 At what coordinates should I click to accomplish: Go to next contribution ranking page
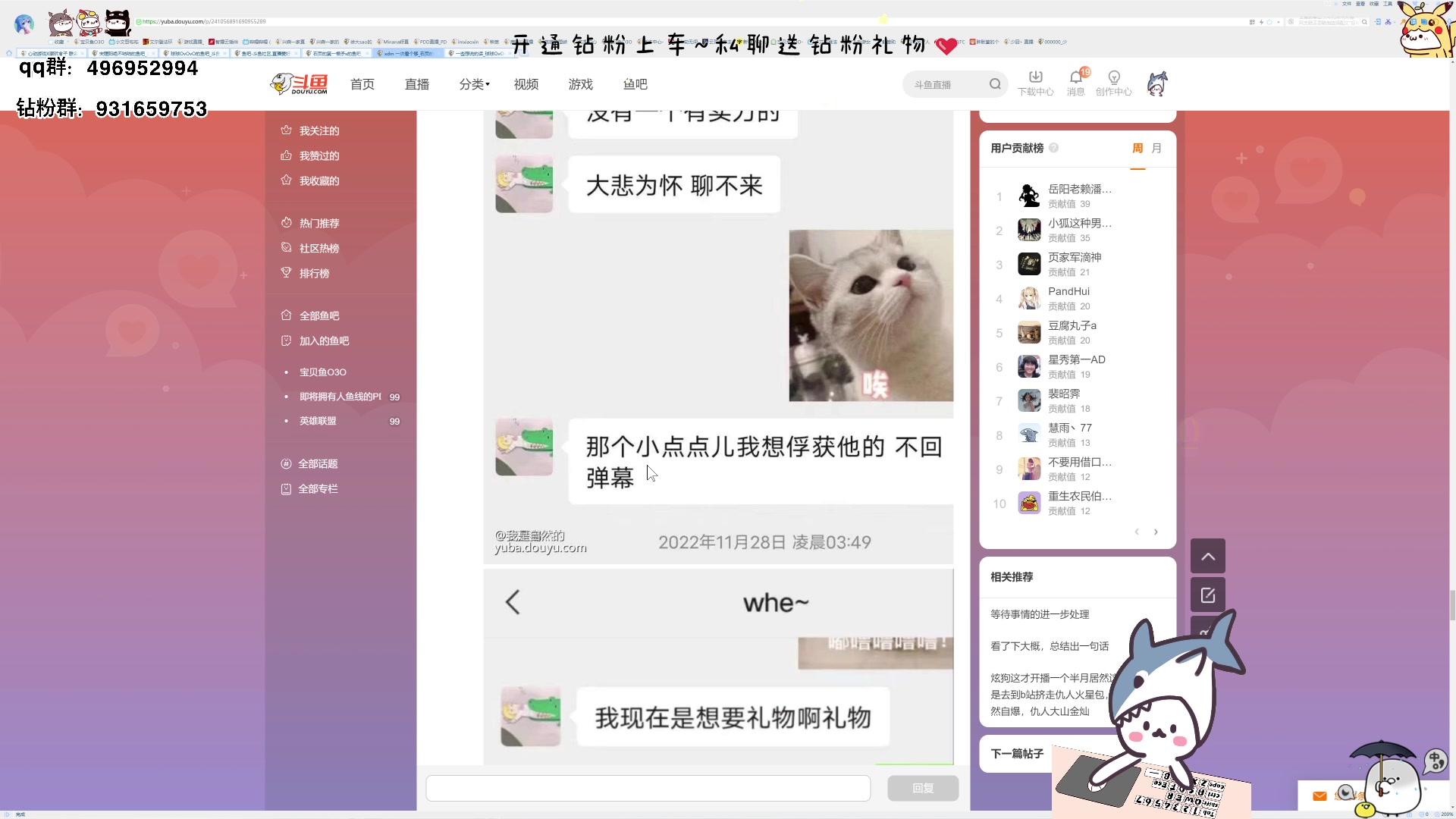[x=1156, y=532]
